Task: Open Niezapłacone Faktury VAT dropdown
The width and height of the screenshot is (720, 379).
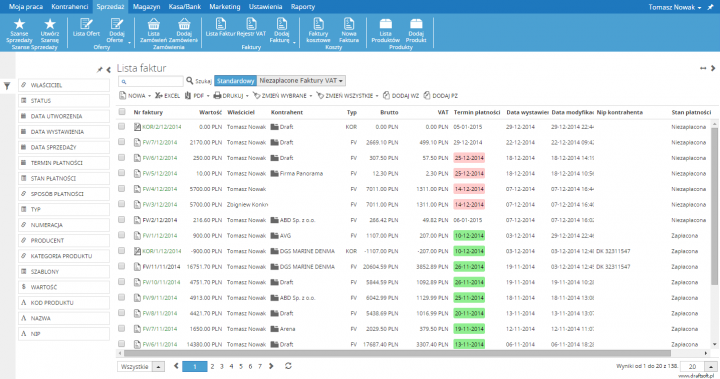Action: click(301, 81)
